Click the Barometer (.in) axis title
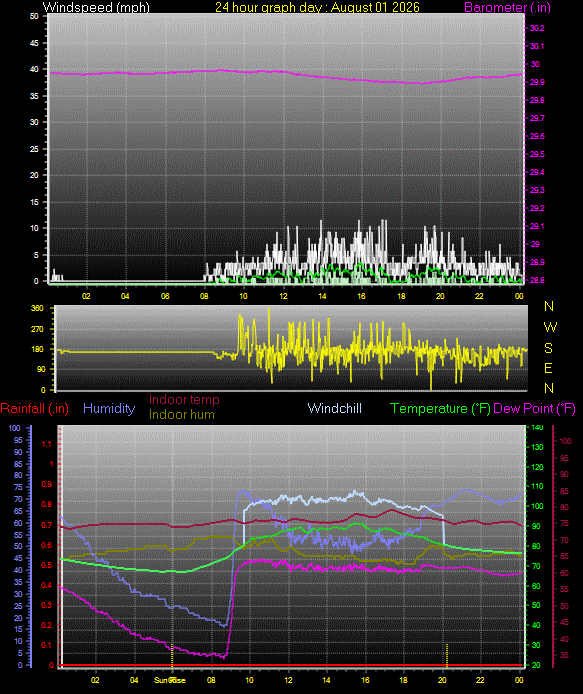Screen dimensions: 583x694 (x=507, y=7)
